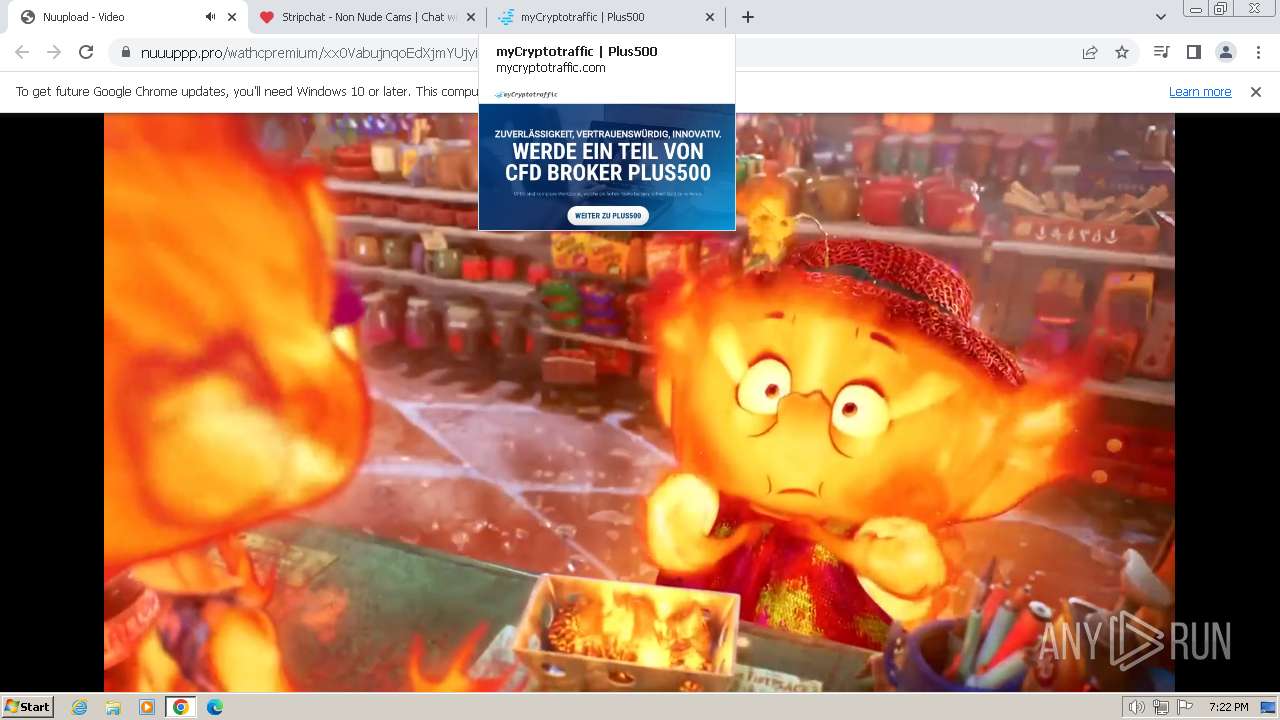Toggle the browser side panel
Viewport: 1280px width, 720px height.
pyautogui.click(x=1194, y=53)
